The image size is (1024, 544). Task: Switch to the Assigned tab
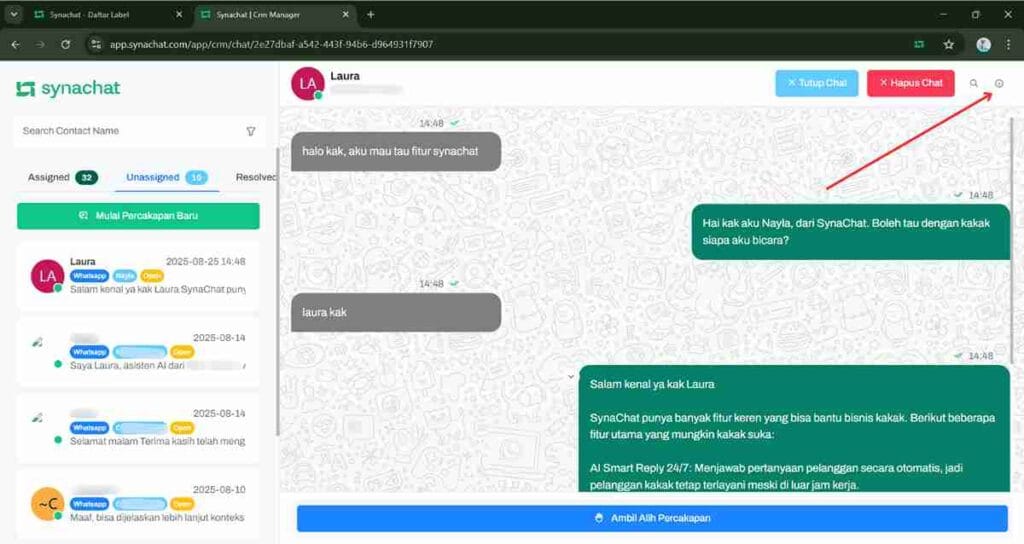[x=62, y=177]
